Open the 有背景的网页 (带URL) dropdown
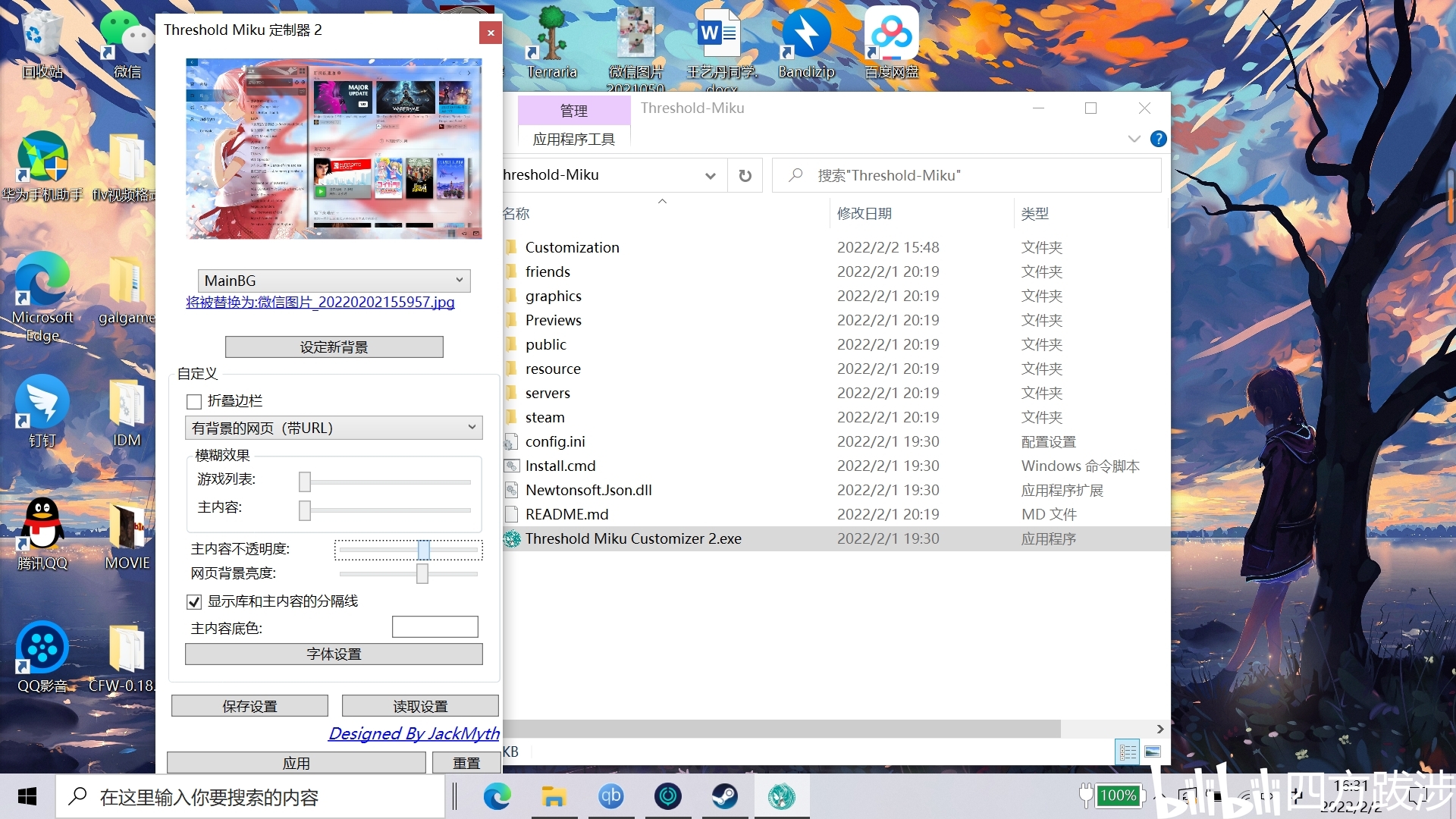 tap(334, 428)
